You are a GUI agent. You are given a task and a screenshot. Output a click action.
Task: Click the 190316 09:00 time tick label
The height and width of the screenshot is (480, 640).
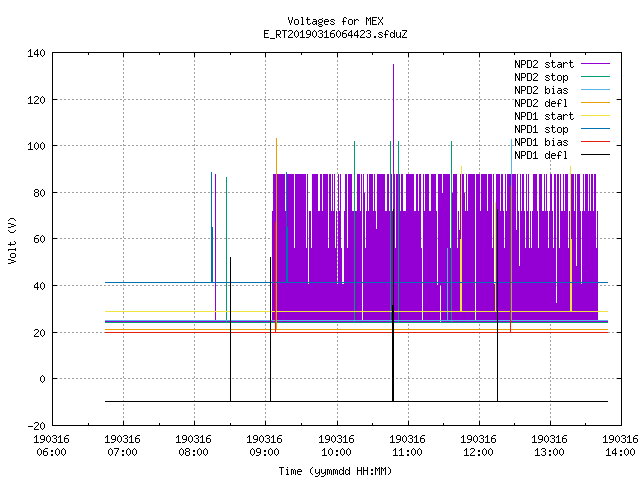click(x=264, y=446)
